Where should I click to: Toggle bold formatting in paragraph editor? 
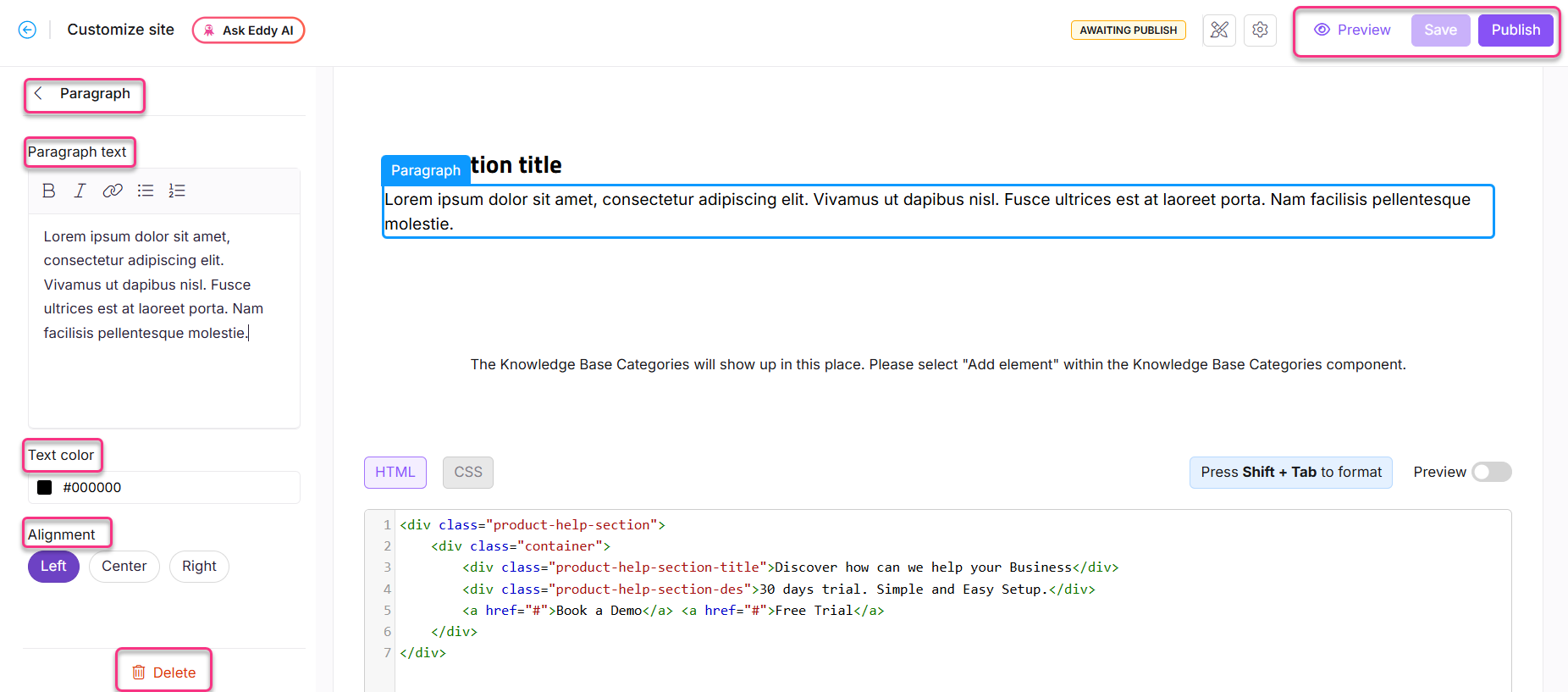tap(49, 191)
